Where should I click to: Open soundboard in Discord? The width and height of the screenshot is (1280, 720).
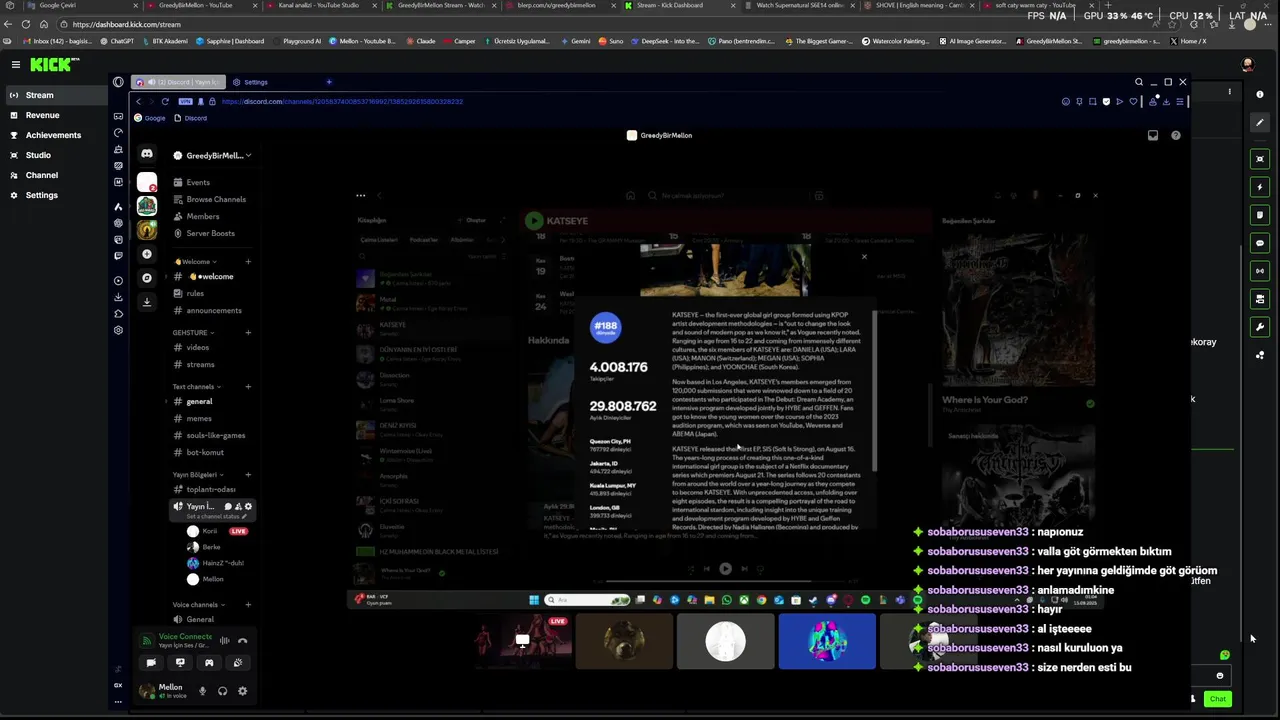tap(238, 662)
